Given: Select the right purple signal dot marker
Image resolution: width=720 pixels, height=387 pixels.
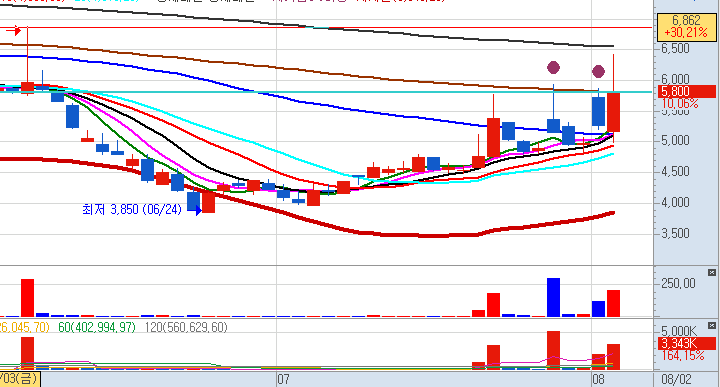Looking at the screenshot, I should (598, 71).
